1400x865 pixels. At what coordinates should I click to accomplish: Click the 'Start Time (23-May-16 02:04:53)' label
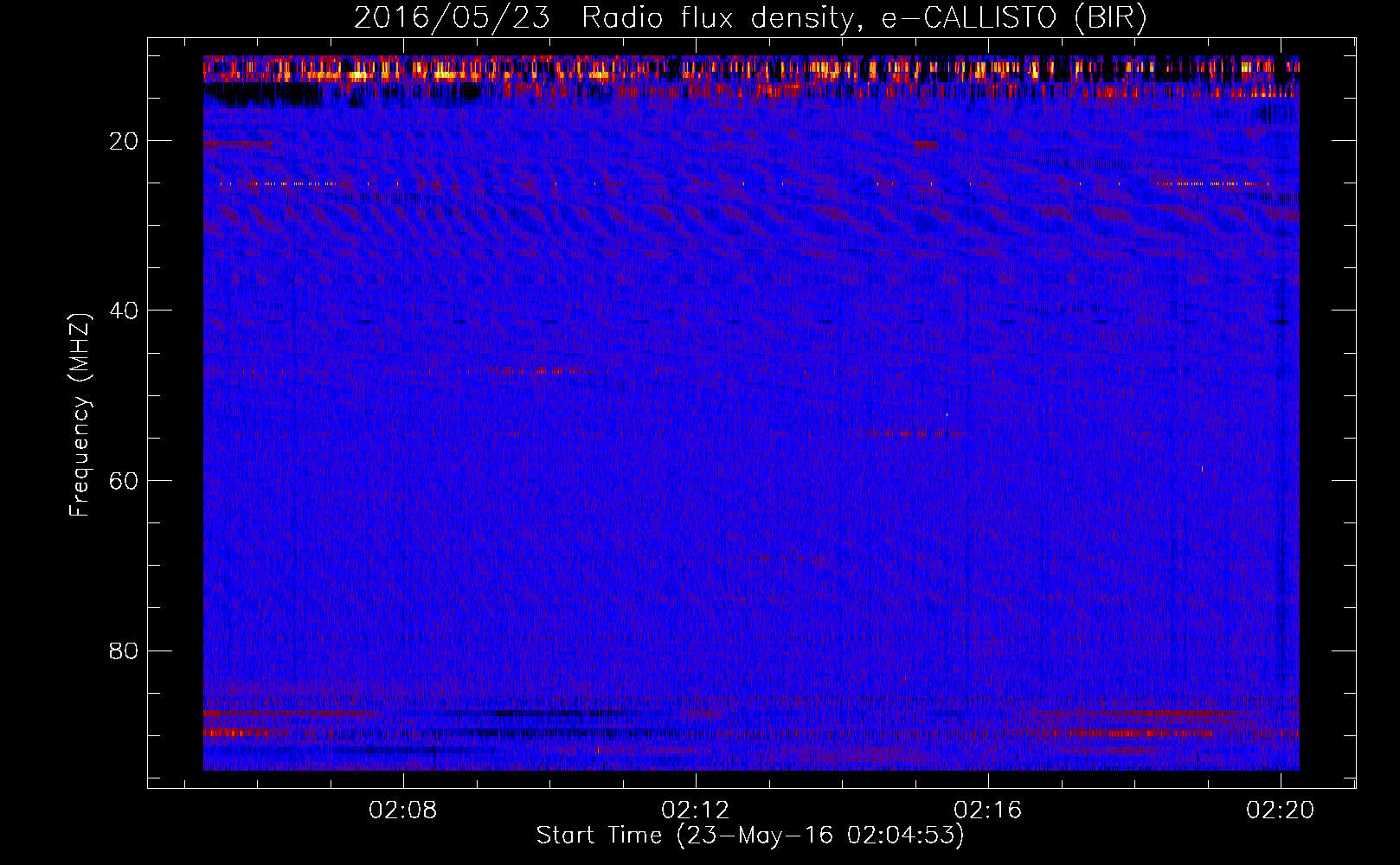pos(750,836)
